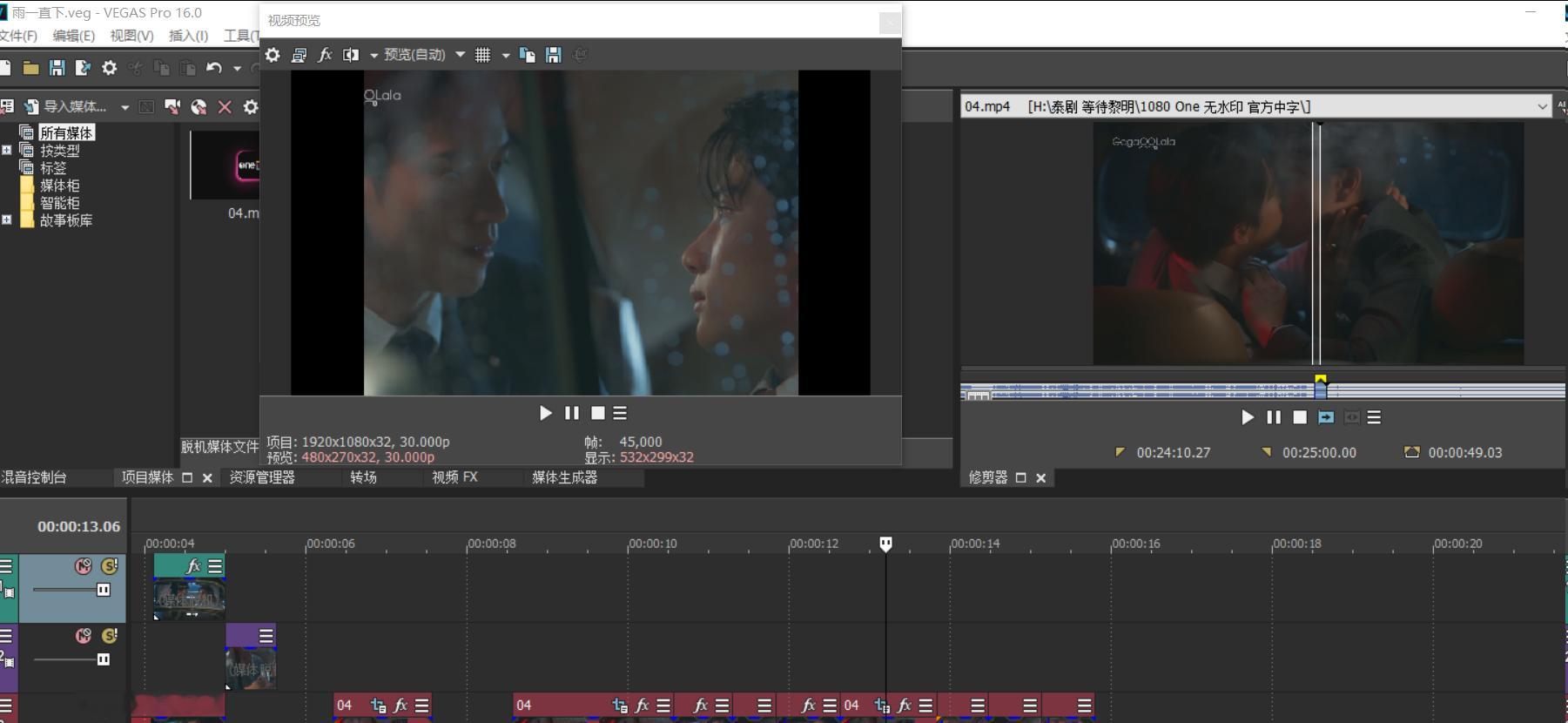Toggle loop playback in trimmer

point(1326,417)
